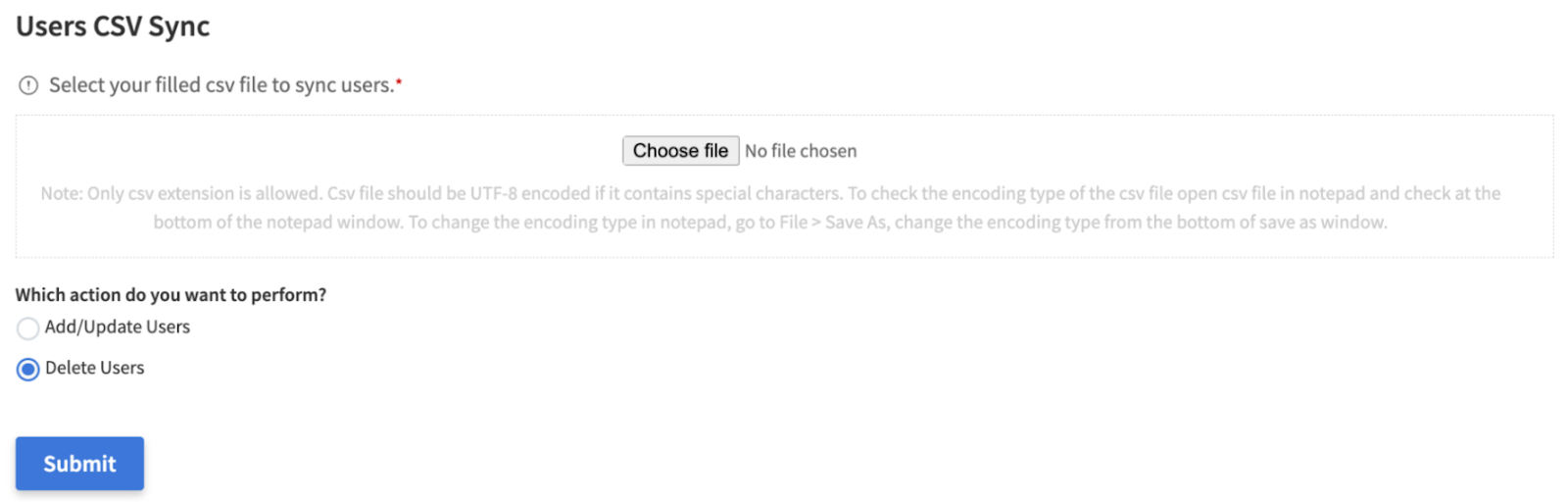Click the red required asterisk
This screenshot has width=1568, height=502.
tap(399, 81)
